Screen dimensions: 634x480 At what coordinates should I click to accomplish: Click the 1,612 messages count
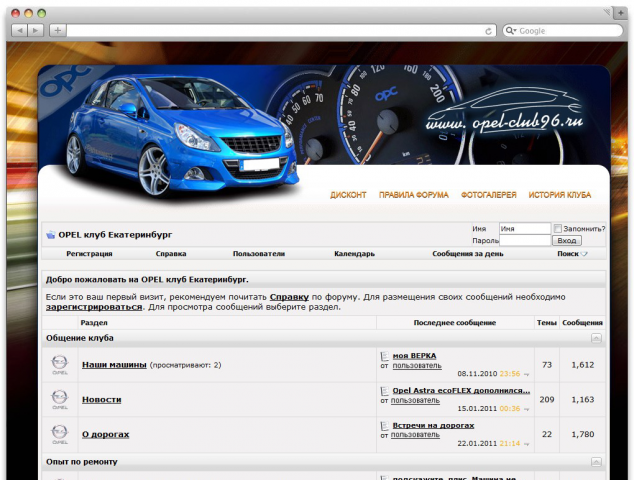tap(583, 365)
